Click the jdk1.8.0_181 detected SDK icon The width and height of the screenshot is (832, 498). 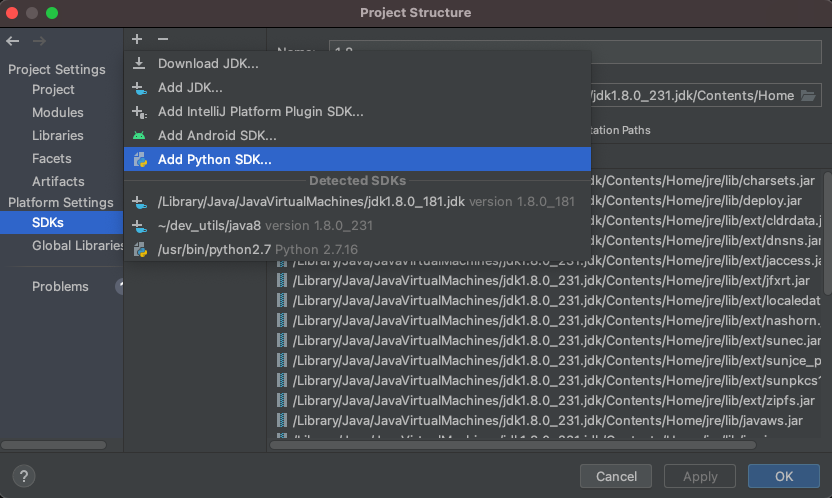(x=139, y=202)
